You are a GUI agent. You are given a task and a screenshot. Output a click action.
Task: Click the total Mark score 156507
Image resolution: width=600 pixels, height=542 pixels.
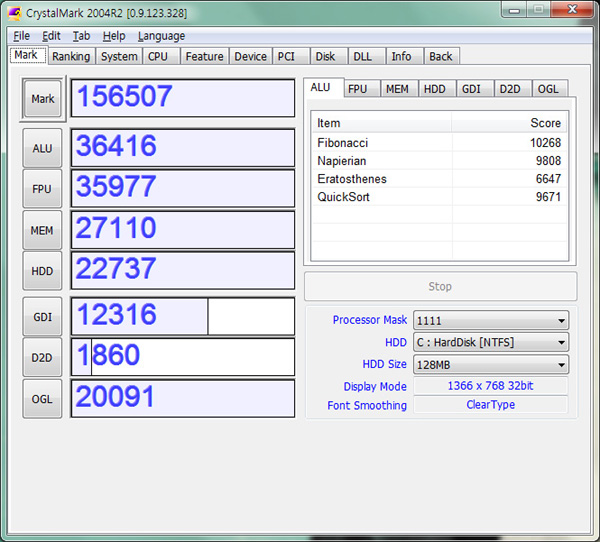click(x=183, y=98)
